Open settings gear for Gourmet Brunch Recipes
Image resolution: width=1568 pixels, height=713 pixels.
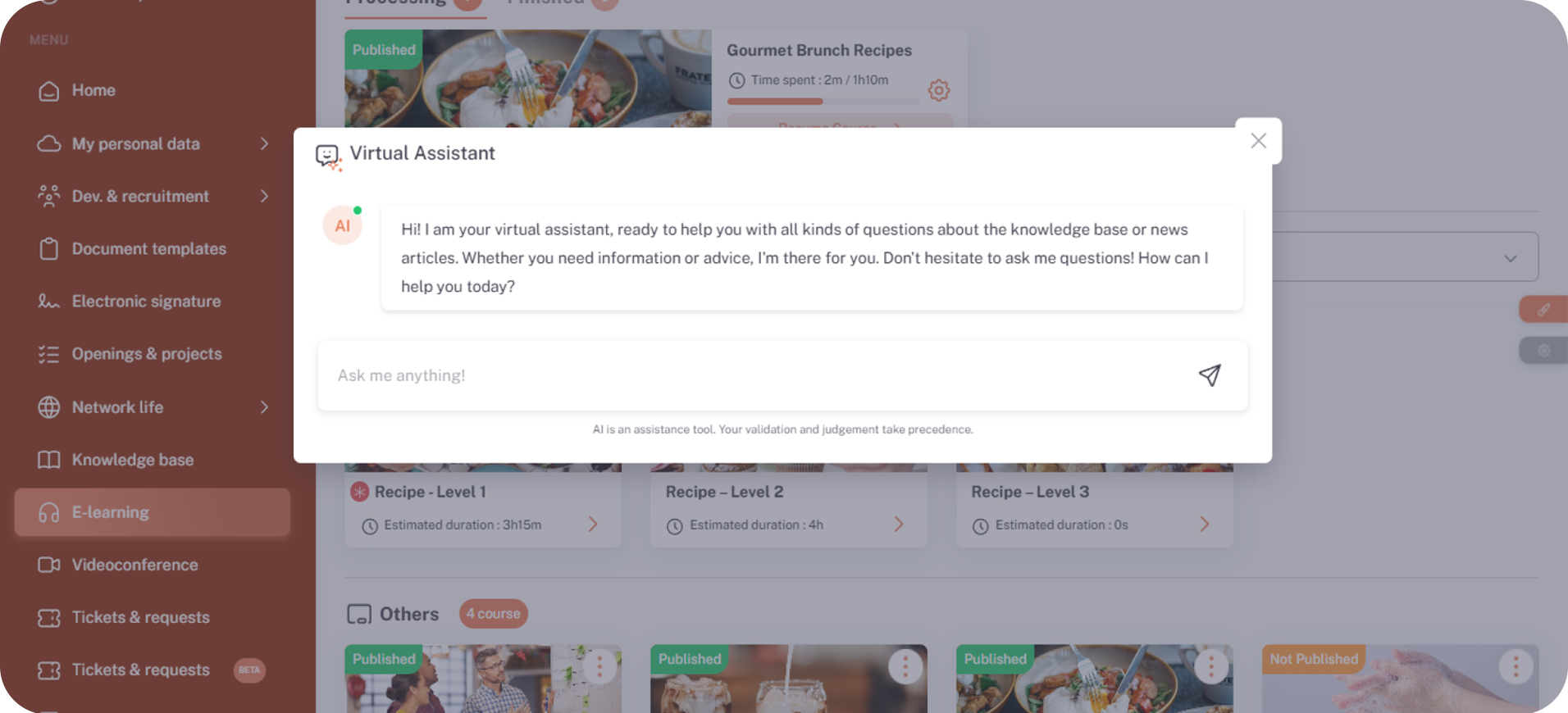tap(939, 90)
